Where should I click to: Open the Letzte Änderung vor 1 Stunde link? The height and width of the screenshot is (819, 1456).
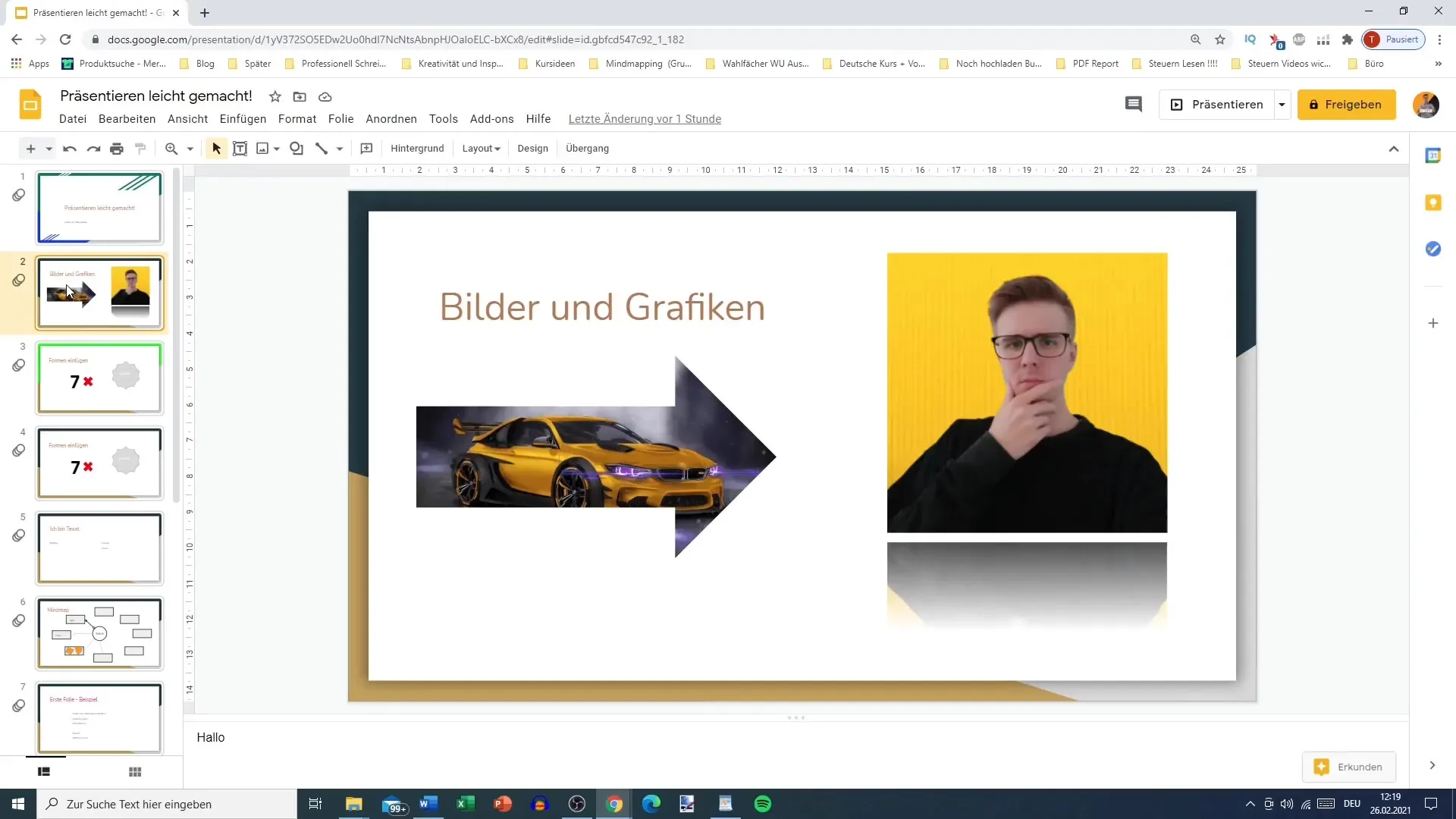coord(645,119)
